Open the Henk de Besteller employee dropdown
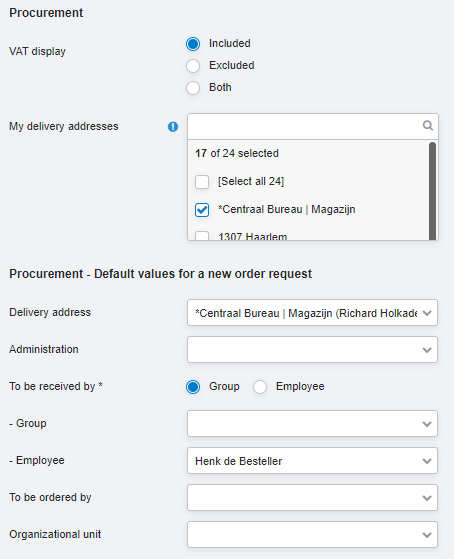 pyautogui.click(x=312, y=461)
